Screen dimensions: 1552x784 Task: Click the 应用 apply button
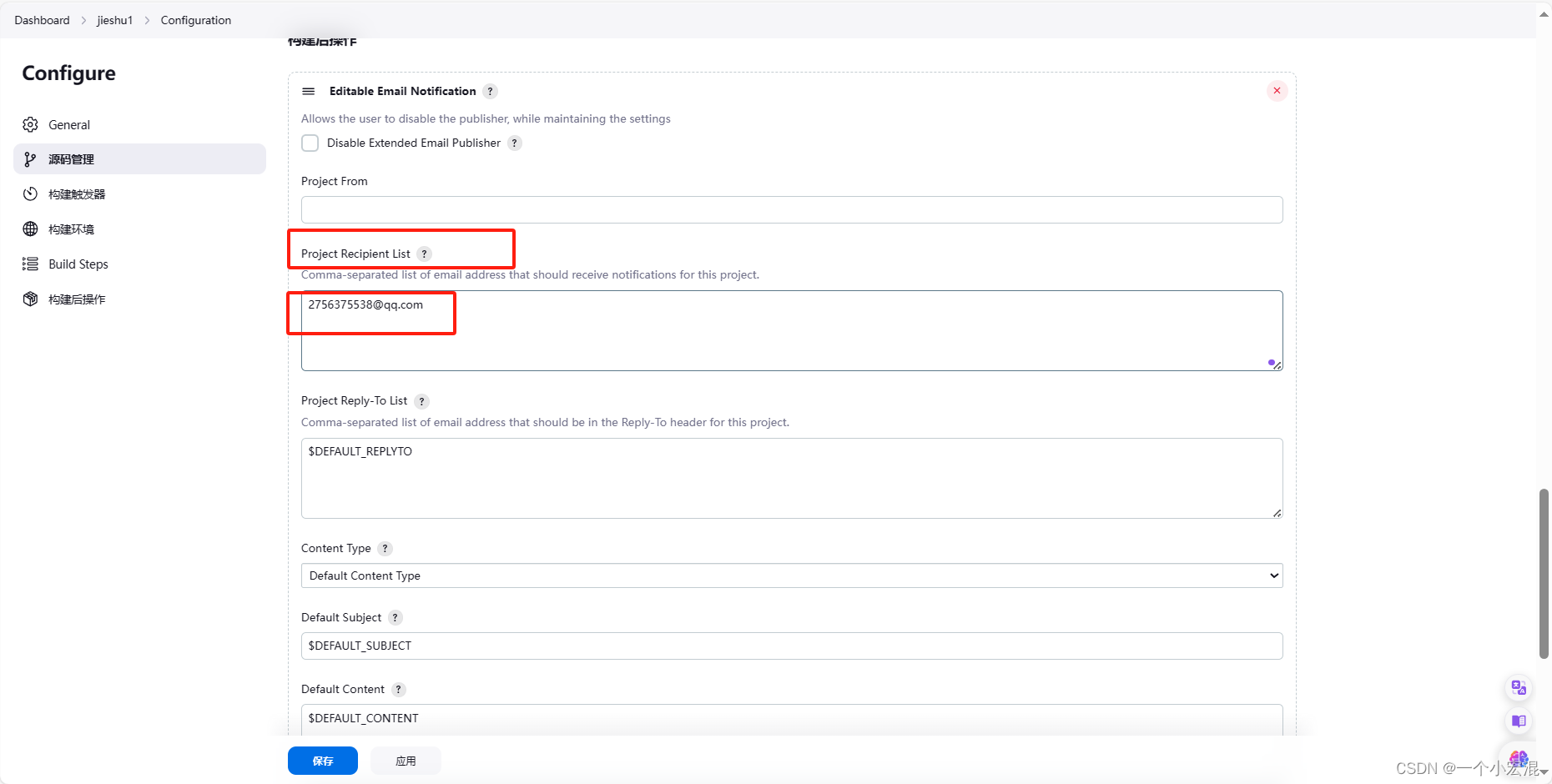406,761
